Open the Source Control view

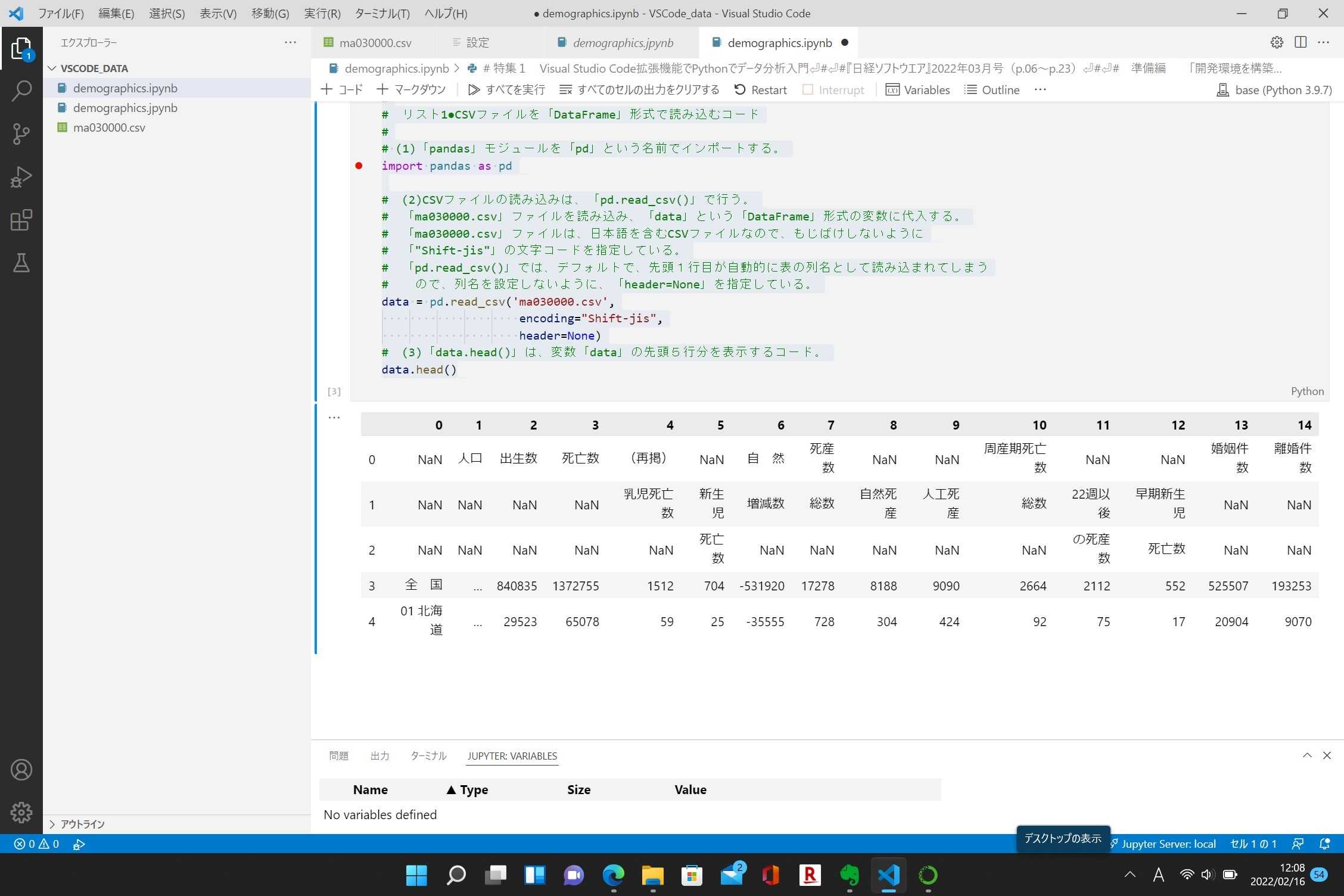coord(21,133)
